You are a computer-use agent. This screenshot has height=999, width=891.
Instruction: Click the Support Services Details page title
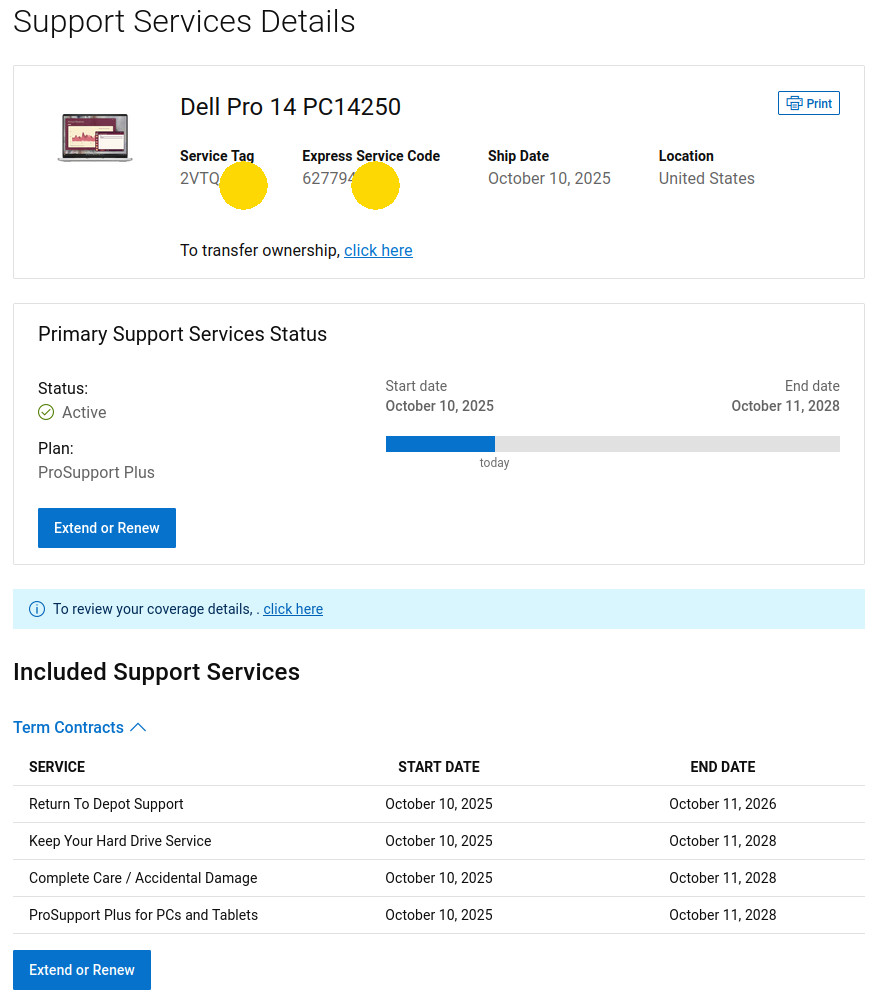pos(184,22)
